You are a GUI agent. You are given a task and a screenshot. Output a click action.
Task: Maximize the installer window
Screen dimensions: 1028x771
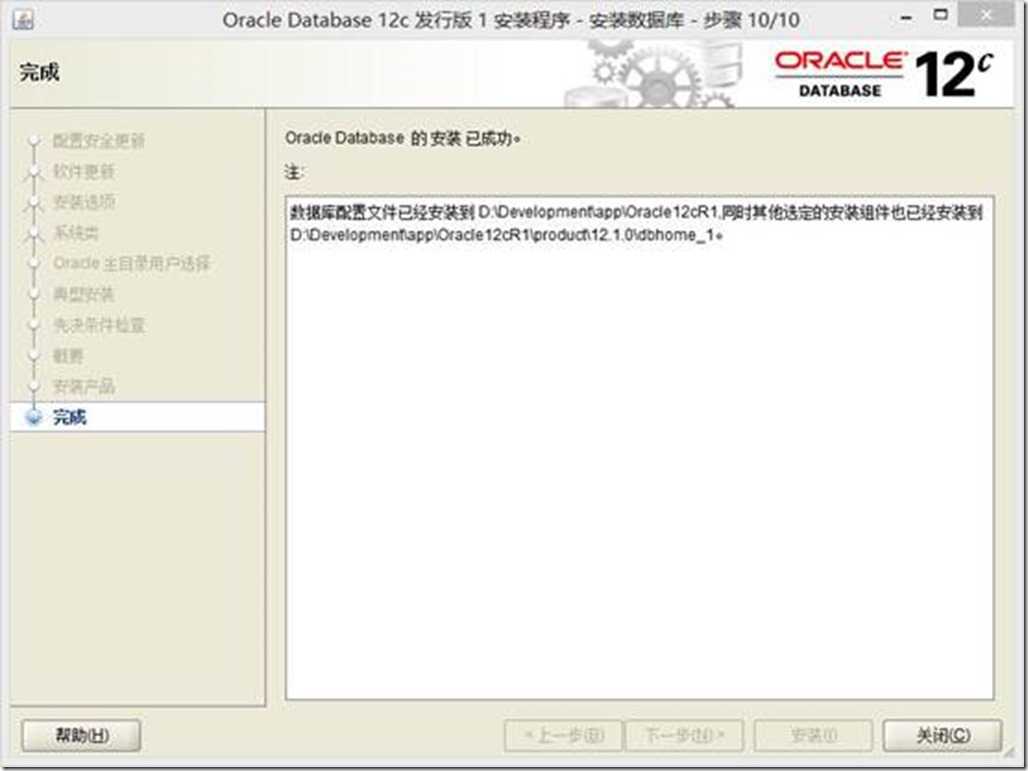pyautogui.click(x=941, y=16)
